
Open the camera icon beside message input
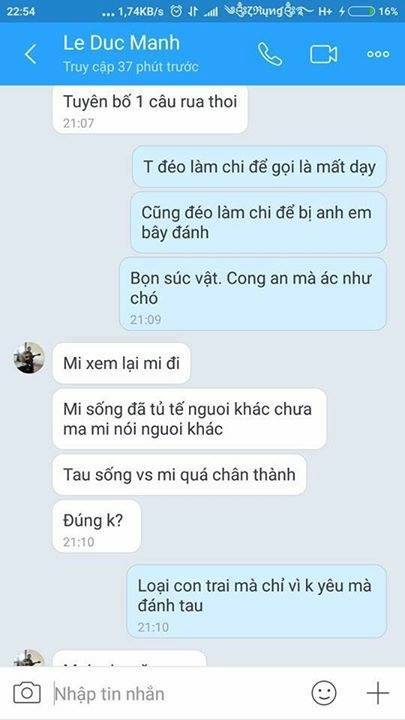click(x=27, y=692)
